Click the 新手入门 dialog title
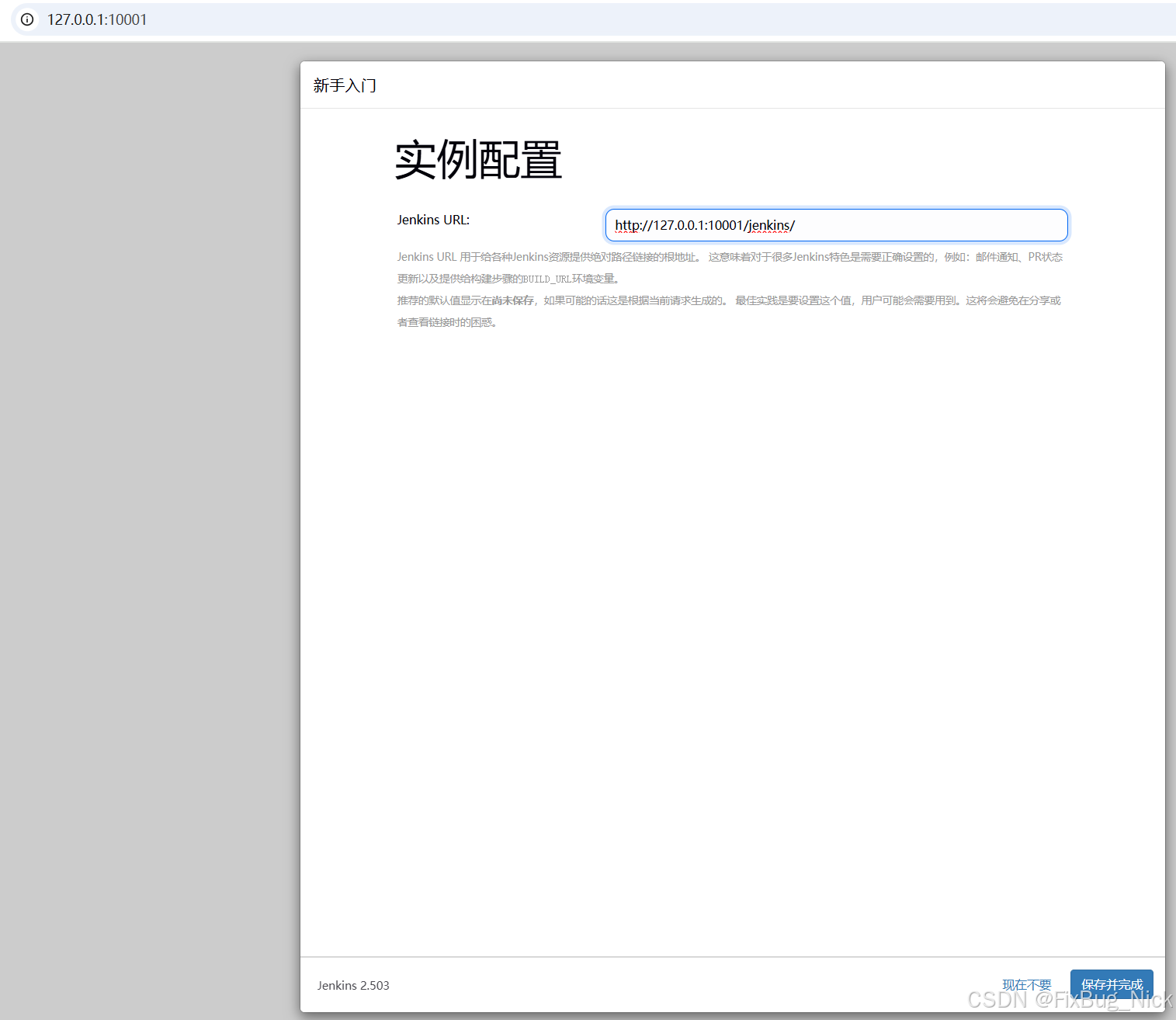 (x=345, y=85)
